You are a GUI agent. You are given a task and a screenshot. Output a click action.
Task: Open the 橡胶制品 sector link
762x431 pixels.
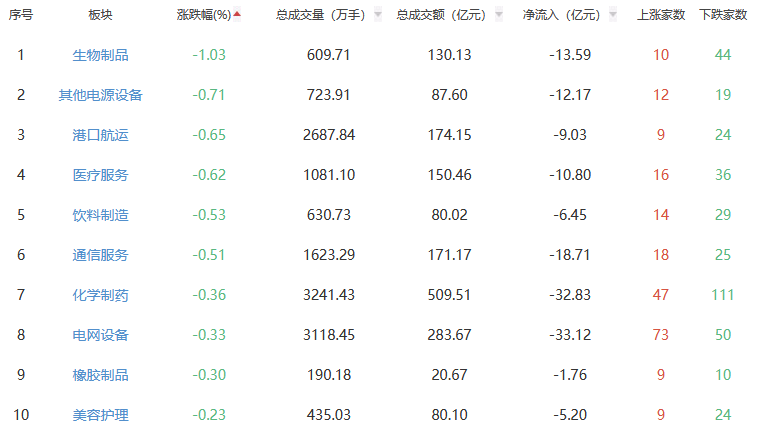pyautogui.click(x=101, y=375)
